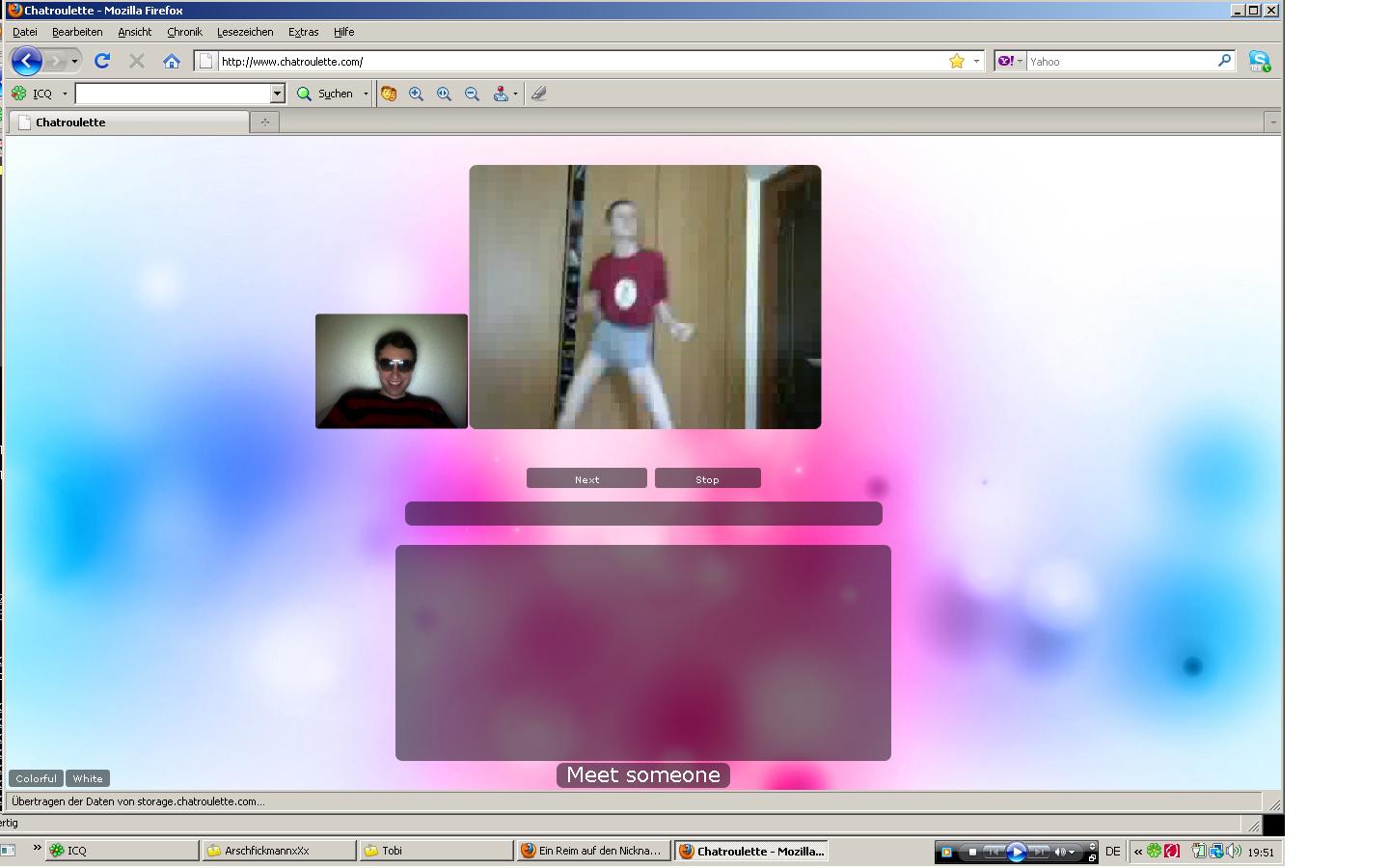Open a new tab with the plus button
The image size is (1389, 868).
[x=264, y=122]
